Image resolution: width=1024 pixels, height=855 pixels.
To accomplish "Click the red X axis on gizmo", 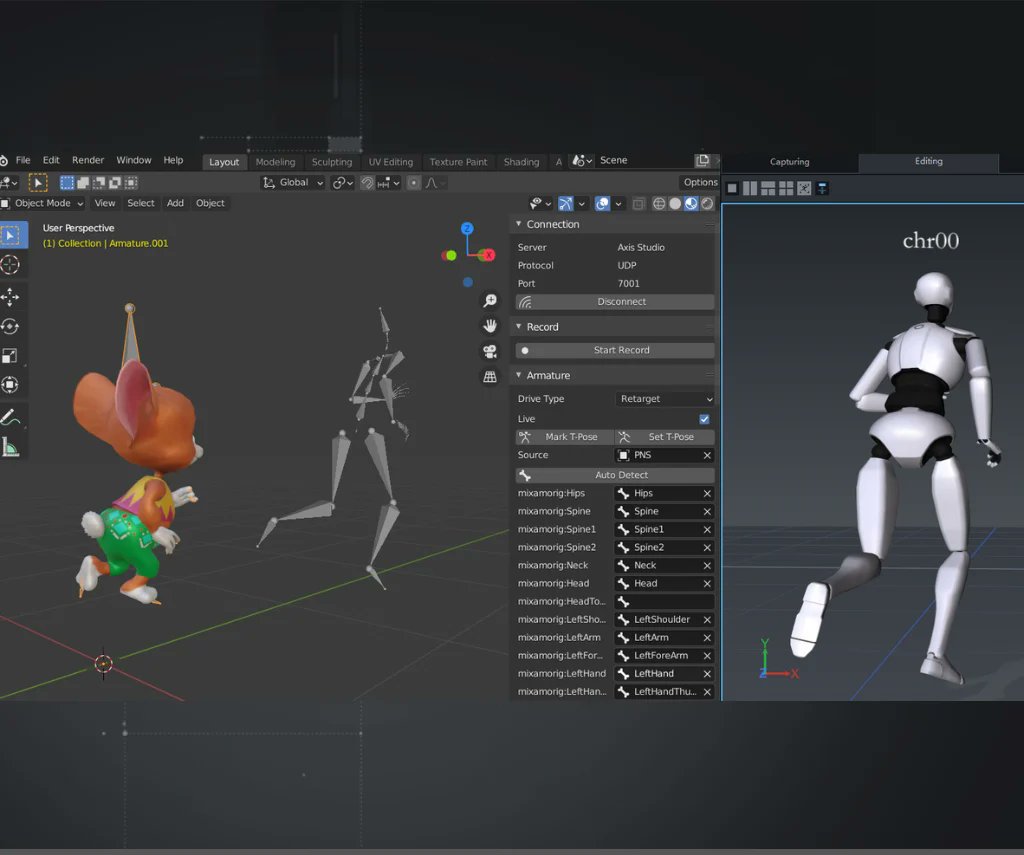I will pos(487,255).
